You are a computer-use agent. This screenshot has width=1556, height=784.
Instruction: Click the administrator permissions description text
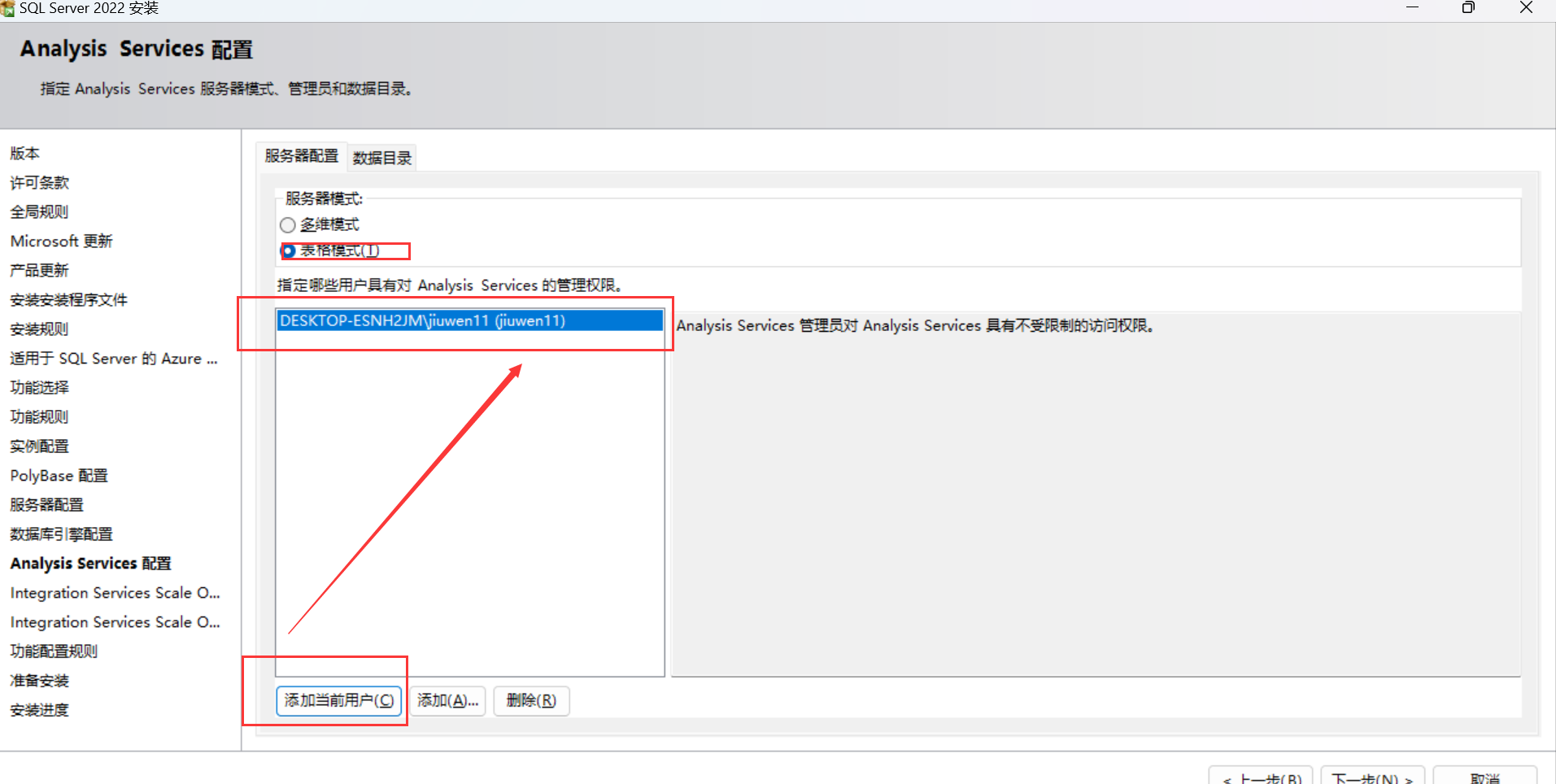tap(915, 325)
